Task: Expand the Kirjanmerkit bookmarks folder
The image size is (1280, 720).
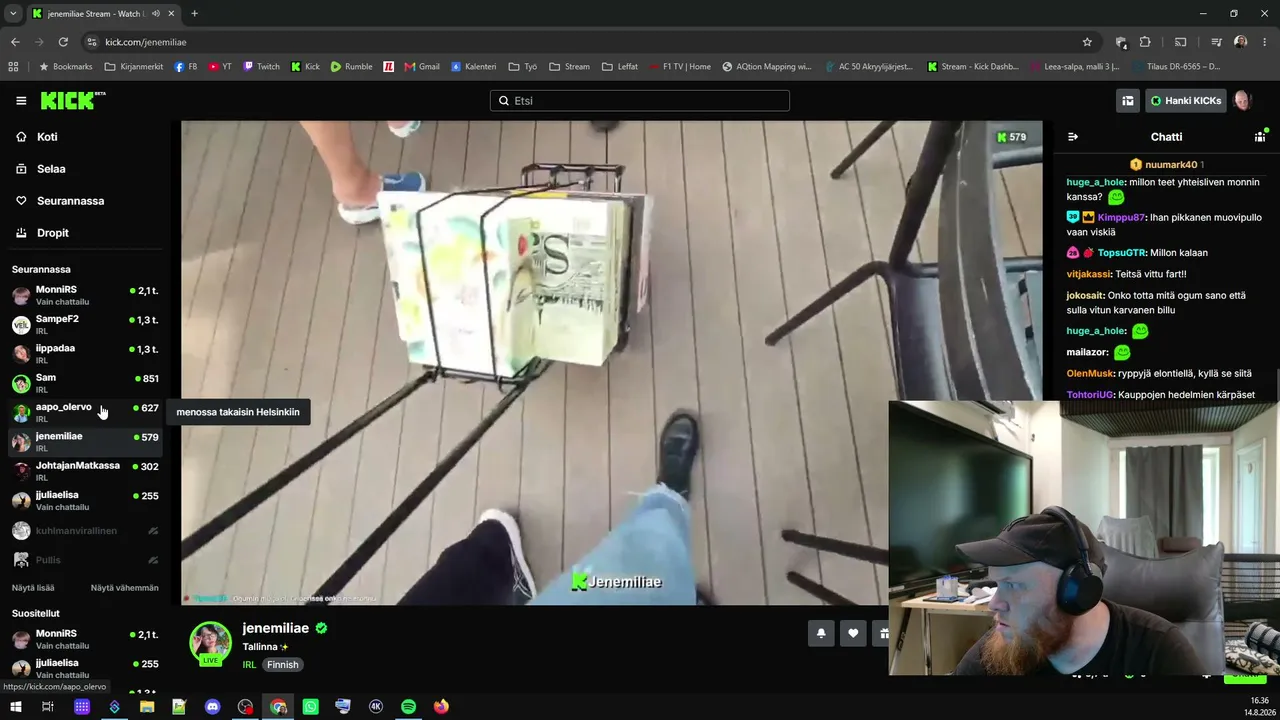Action: [136, 67]
